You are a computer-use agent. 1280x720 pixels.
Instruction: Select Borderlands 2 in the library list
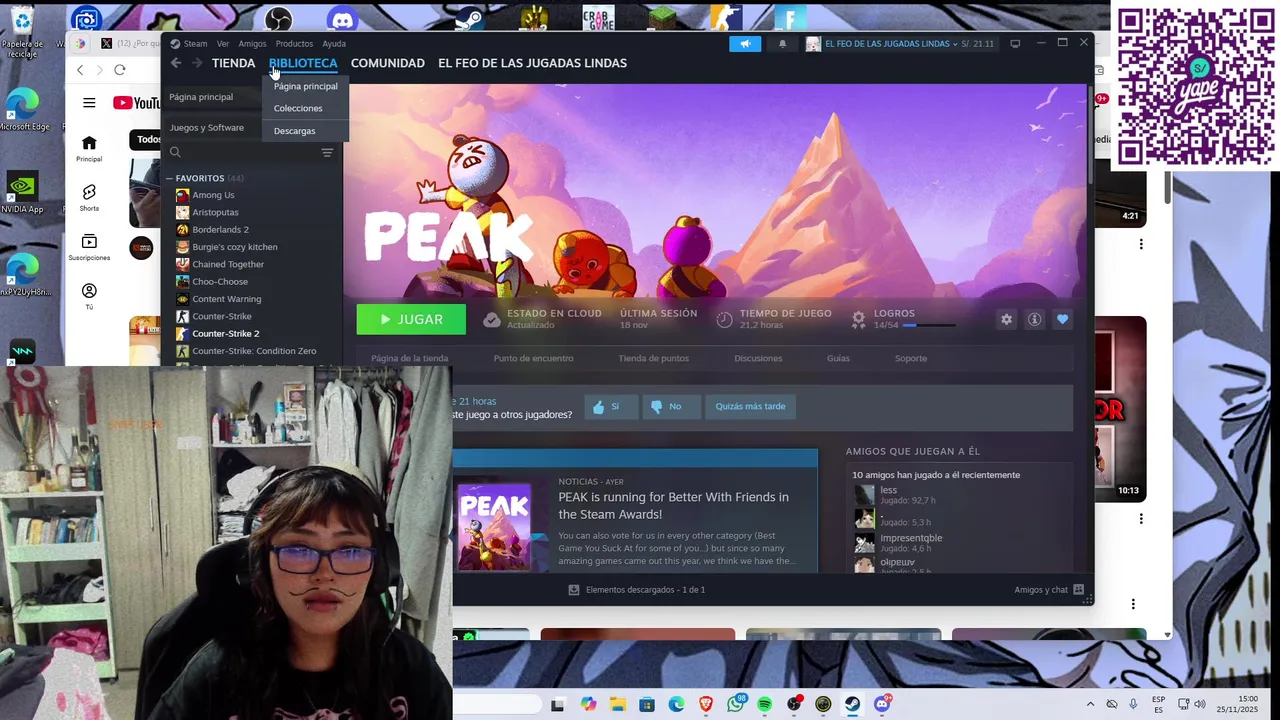click(220, 230)
